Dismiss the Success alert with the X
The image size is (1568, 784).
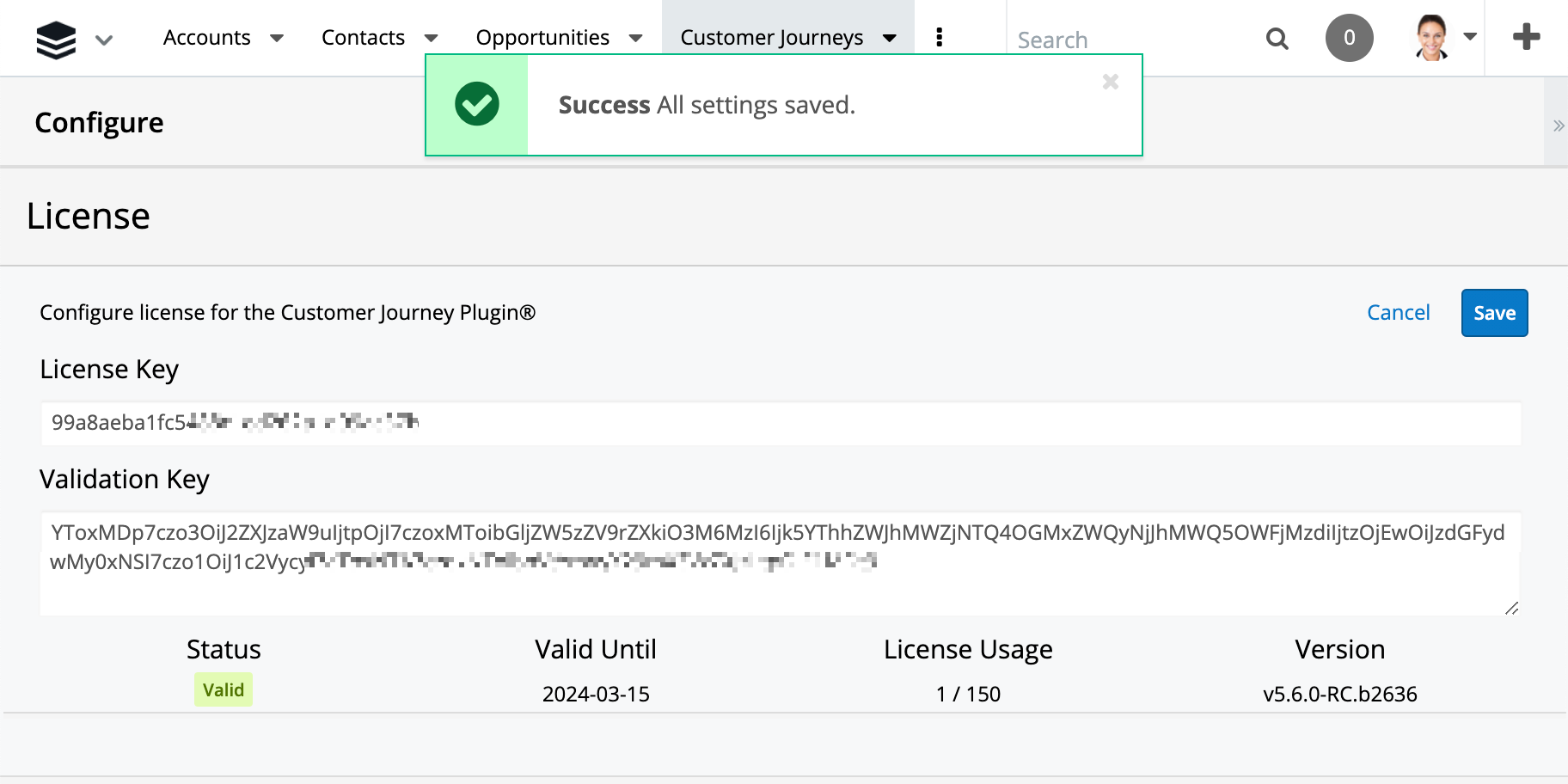tap(1111, 82)
